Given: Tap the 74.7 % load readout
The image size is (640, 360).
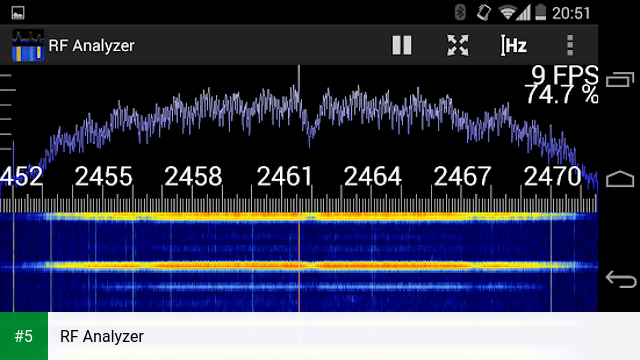Looking at the screenshot, I should click(x=562, y=94).
